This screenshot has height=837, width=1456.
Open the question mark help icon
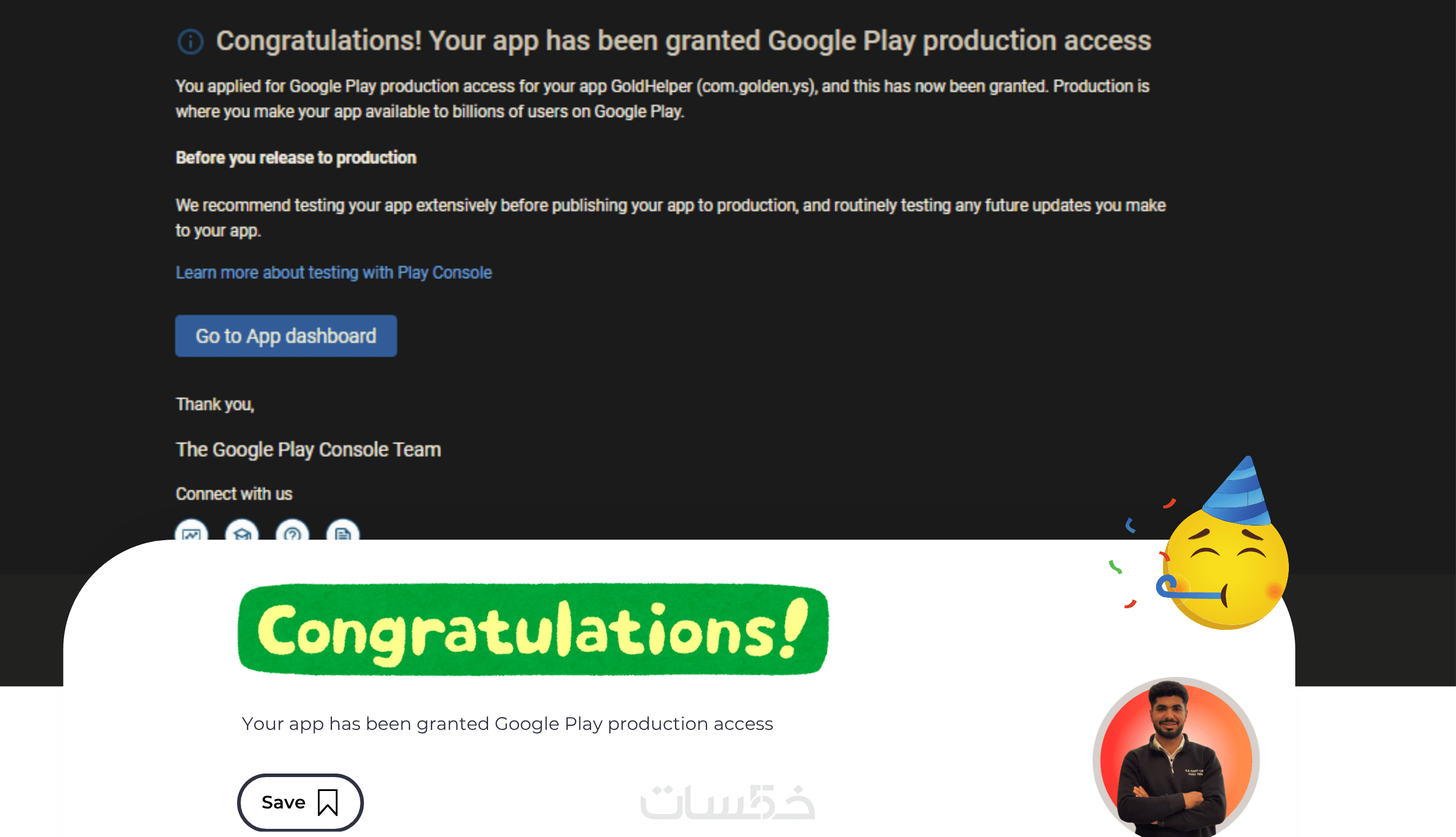292,532
